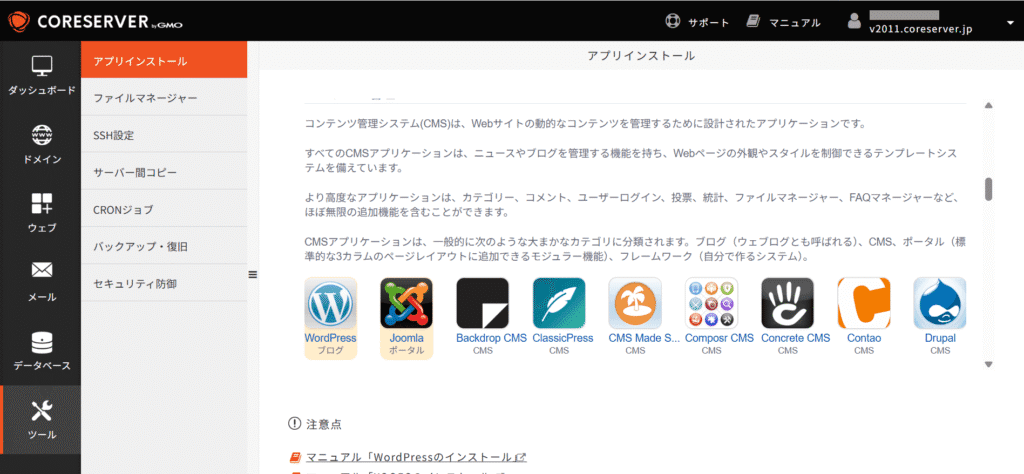Click the データベース sidebar label
1024x474 pixels.
tap(42, 366)
